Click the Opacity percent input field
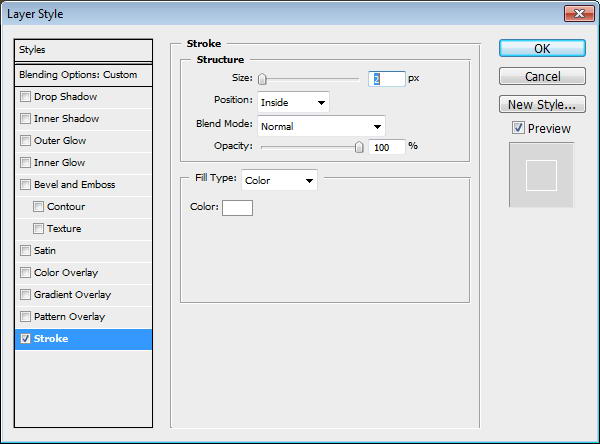The width and height of the screenshot is (600, 444). 386,147
